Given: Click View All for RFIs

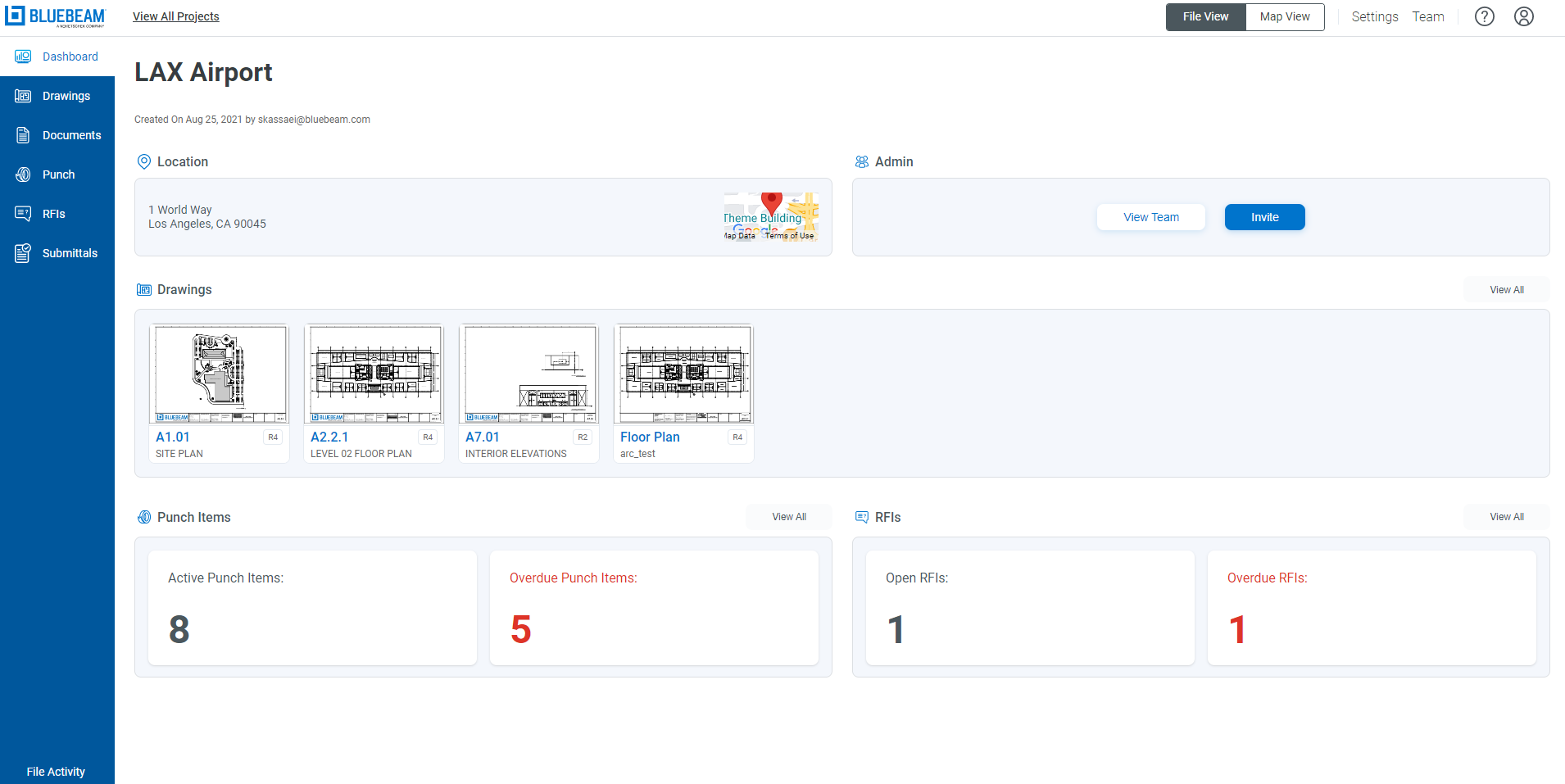Looking at the screenshot, I should coord(1507,517).
